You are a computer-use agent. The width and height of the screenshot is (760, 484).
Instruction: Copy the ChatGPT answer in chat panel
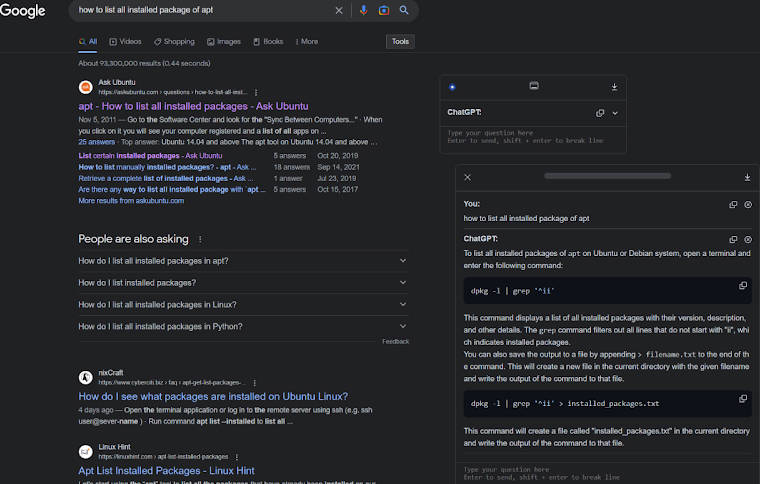click(x=733, y=239)
